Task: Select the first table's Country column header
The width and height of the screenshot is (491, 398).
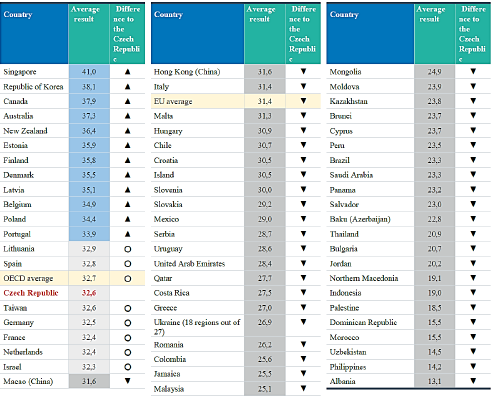Action: (34, 33)
